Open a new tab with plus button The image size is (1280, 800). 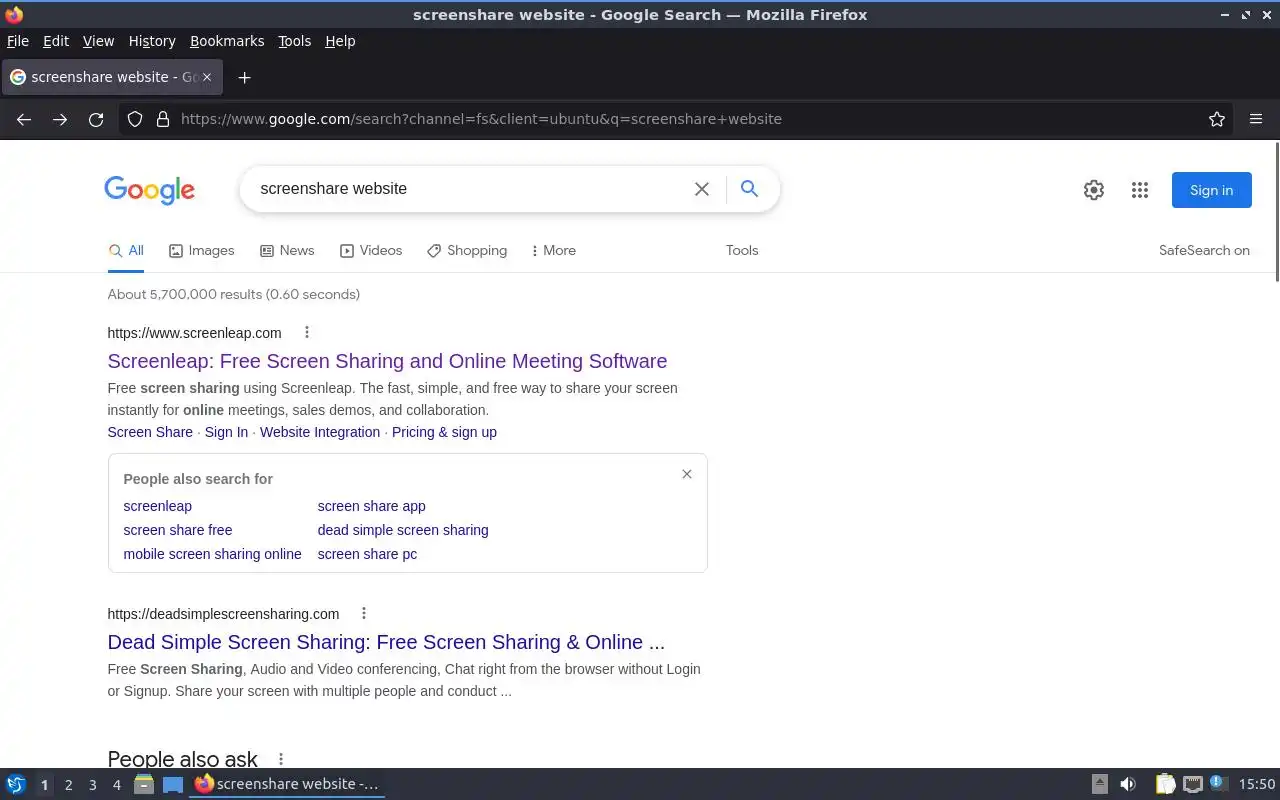coord(244,77)
